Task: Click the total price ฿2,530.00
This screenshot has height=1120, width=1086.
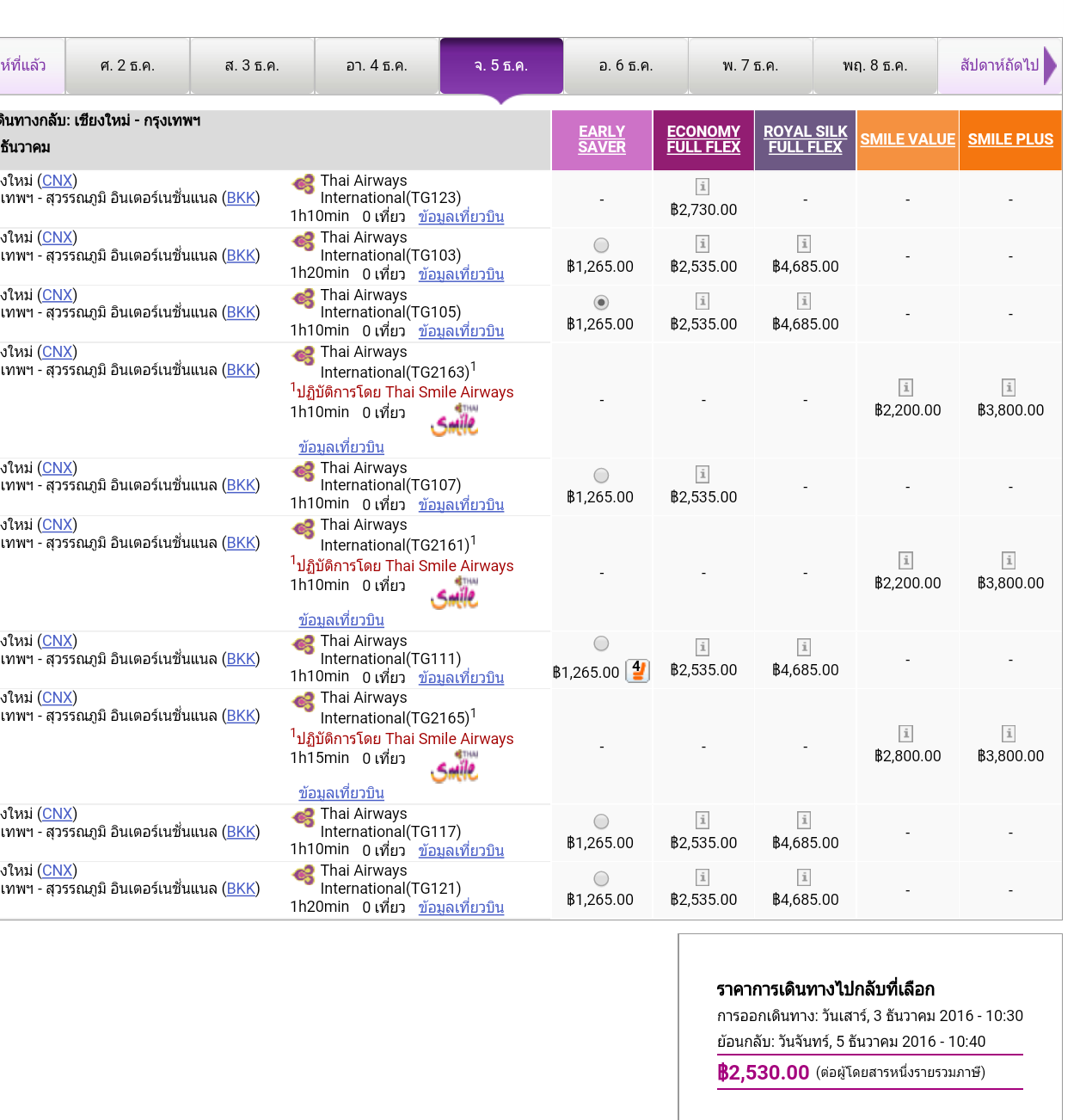Action: coord(764,1073)
